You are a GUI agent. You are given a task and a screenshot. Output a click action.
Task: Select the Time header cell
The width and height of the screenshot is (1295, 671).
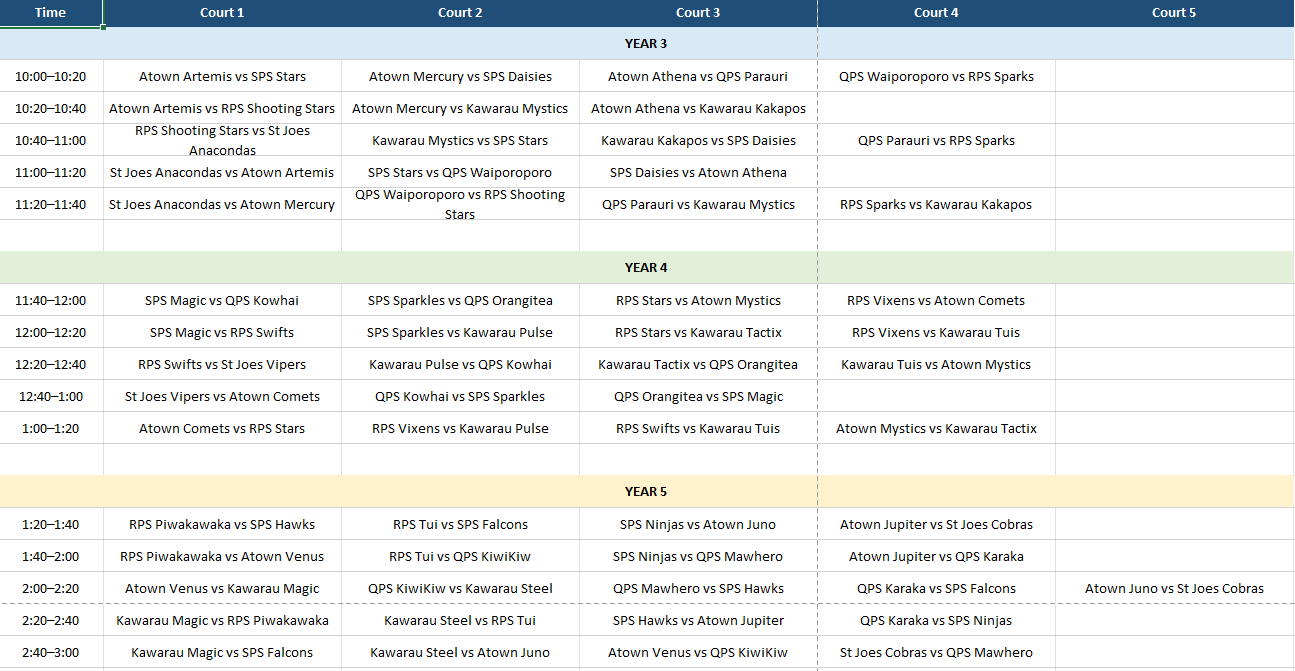pos(50,13)
